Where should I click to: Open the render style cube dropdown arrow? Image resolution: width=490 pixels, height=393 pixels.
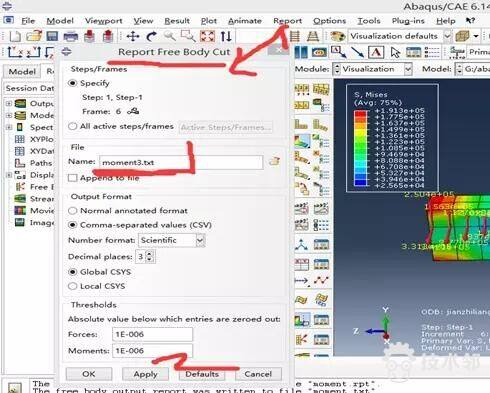tap(476, 36)
